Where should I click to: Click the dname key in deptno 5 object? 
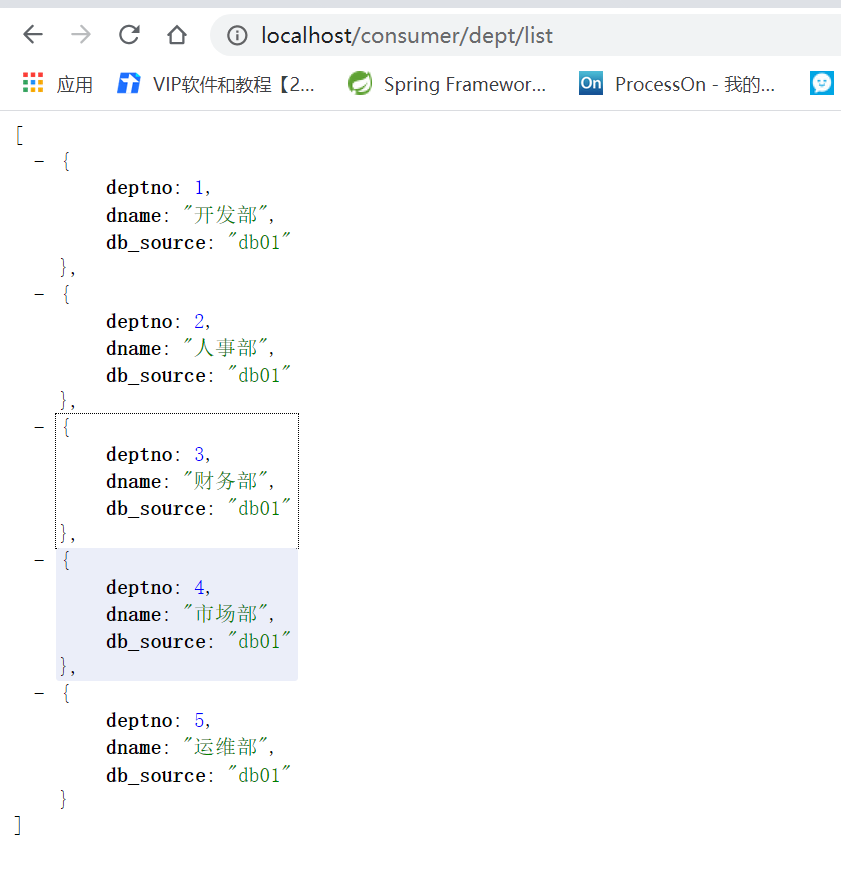(x=134, y=748)
